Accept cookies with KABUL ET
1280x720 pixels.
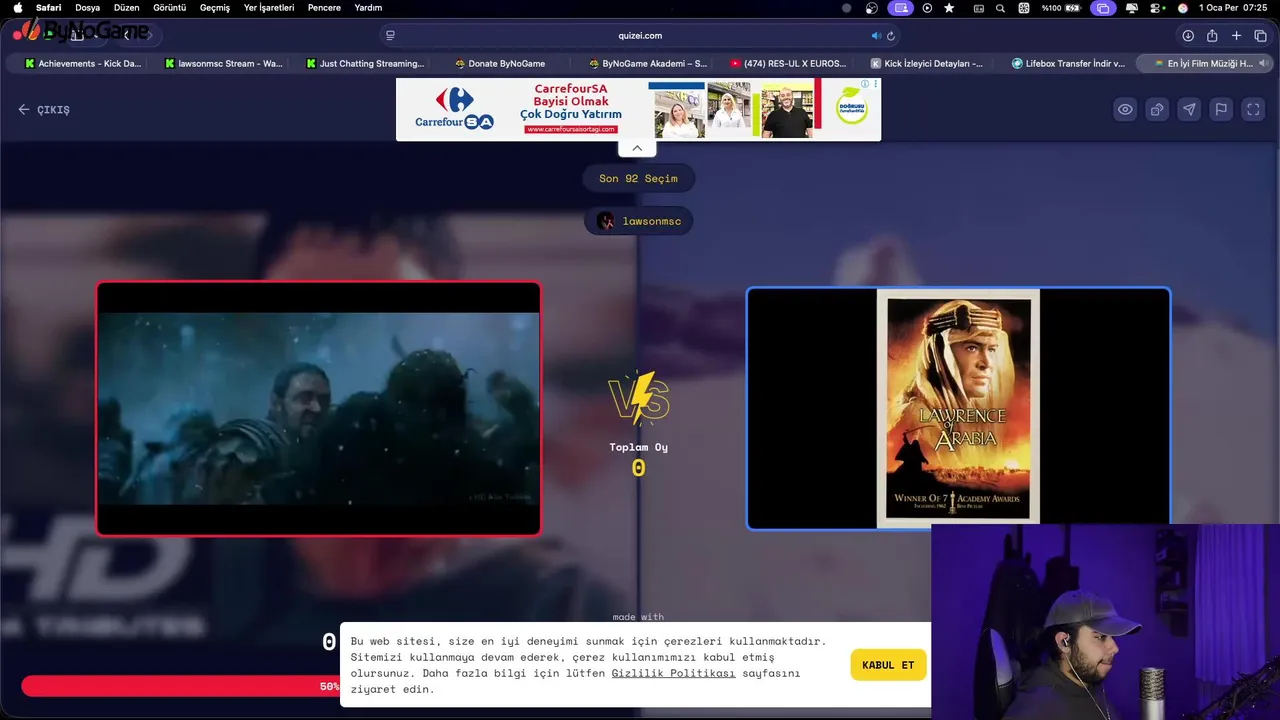click(888, 665)
